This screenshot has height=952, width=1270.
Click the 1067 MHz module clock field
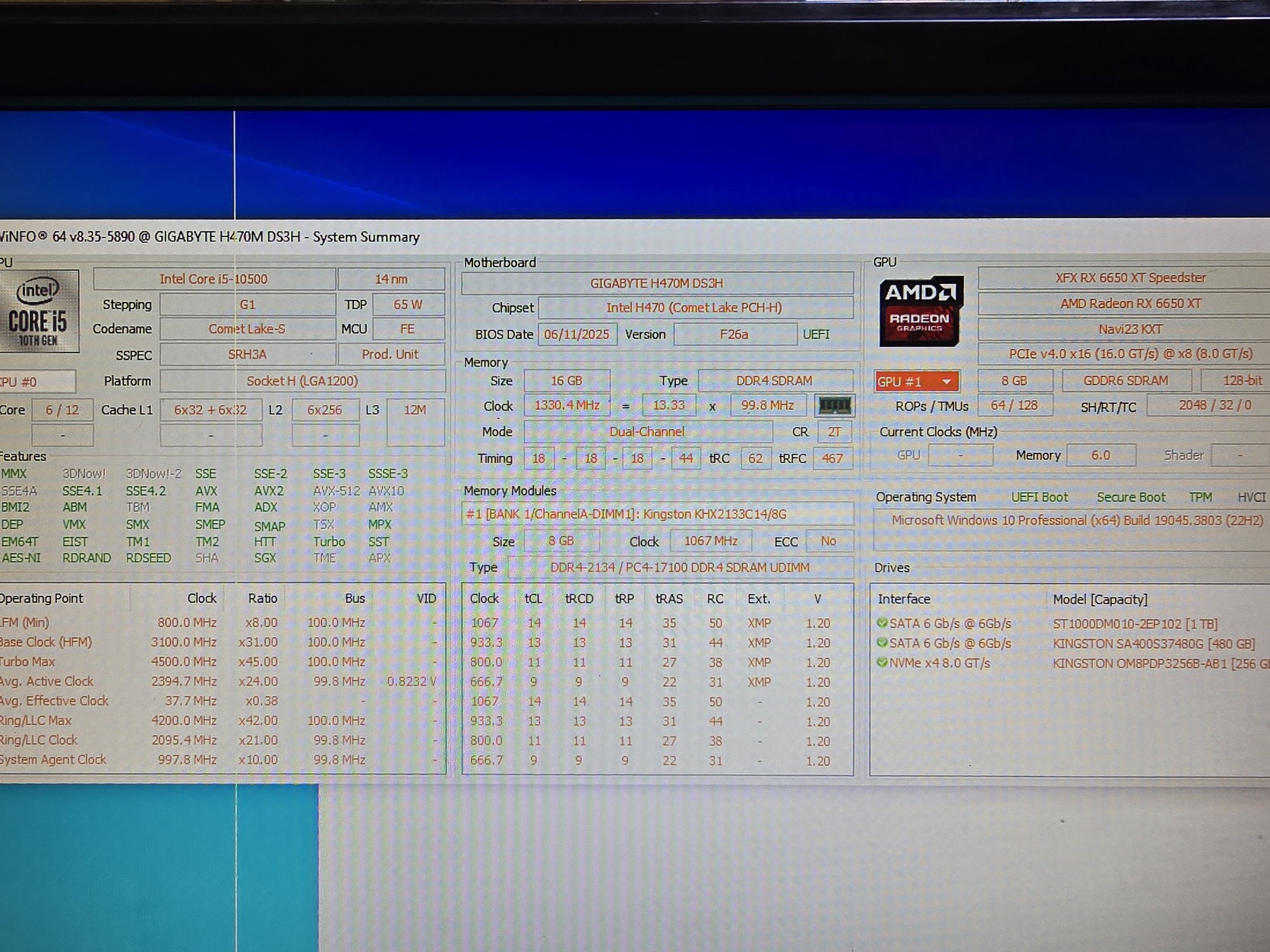coord(711,541)
